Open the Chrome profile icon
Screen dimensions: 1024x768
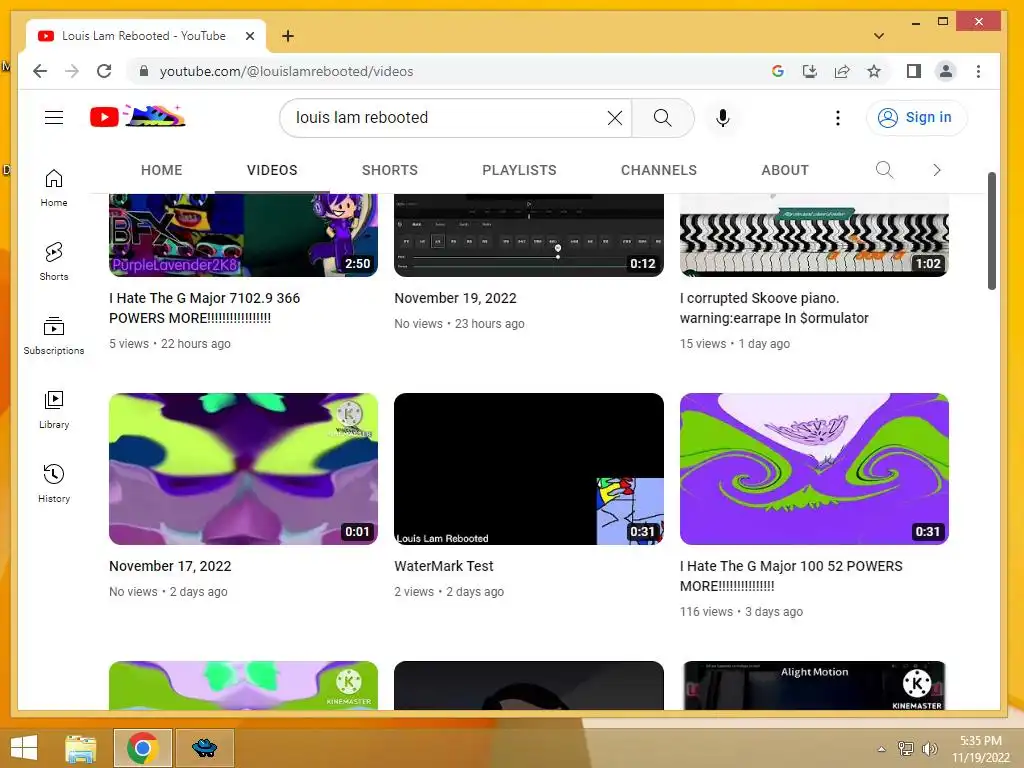pos(946,71)
